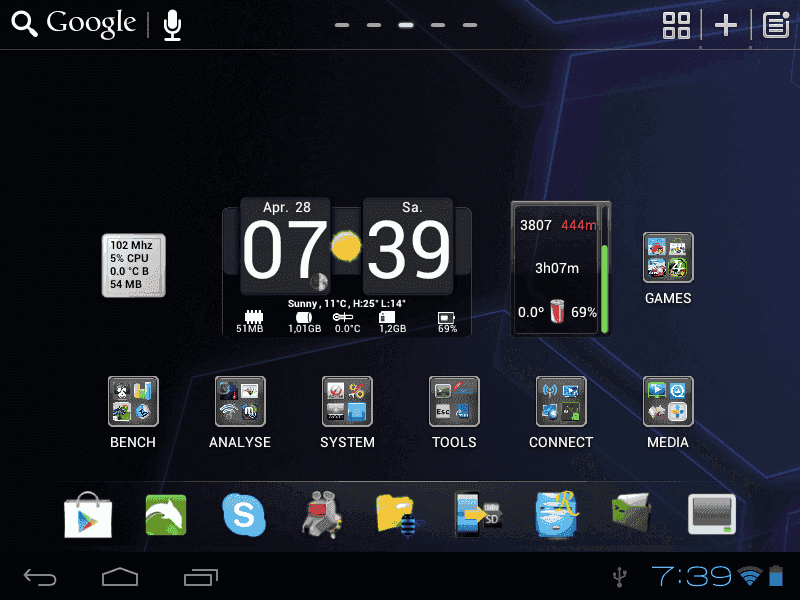Tap the 0.0°C temperature indicator

[x=347, y=322]
